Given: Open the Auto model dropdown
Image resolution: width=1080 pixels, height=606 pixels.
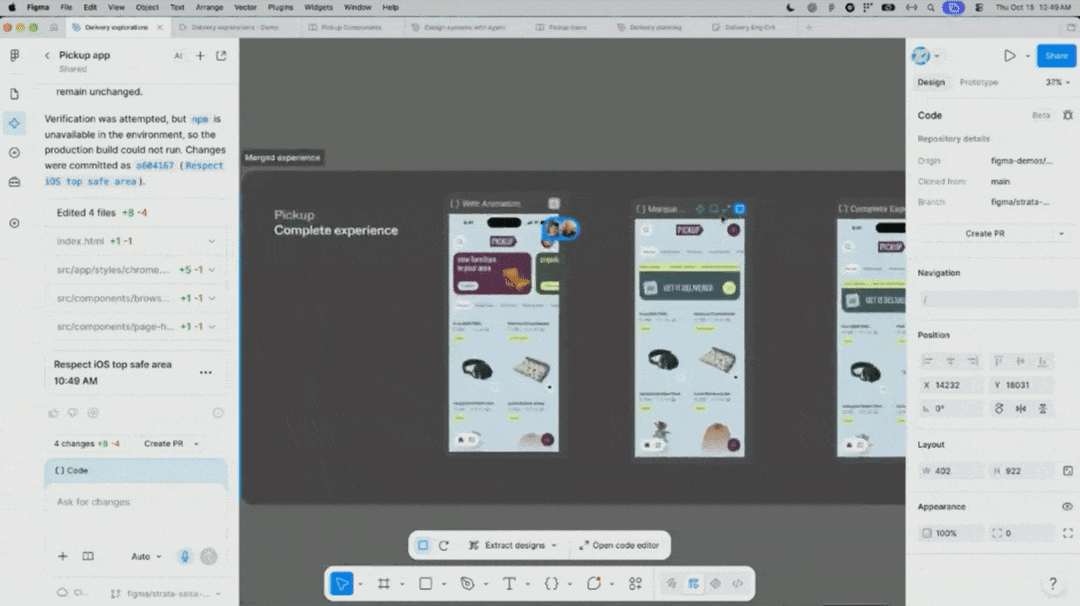Looking at the screenshot, I should point(146,556).
